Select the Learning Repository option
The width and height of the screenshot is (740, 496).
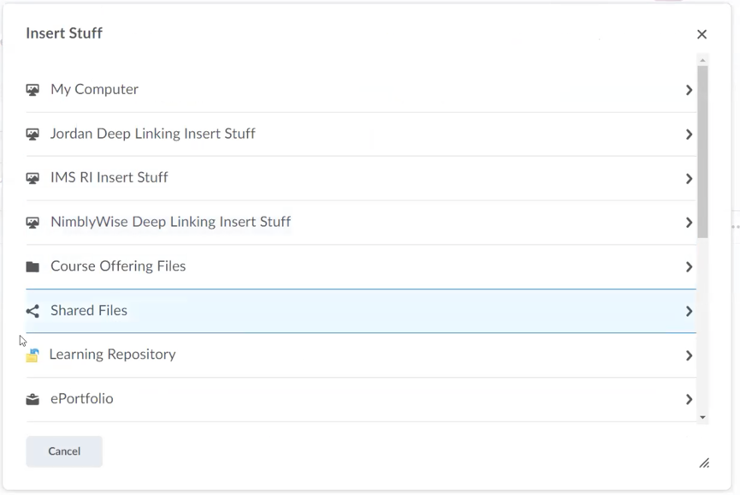[x=361, y=355]
